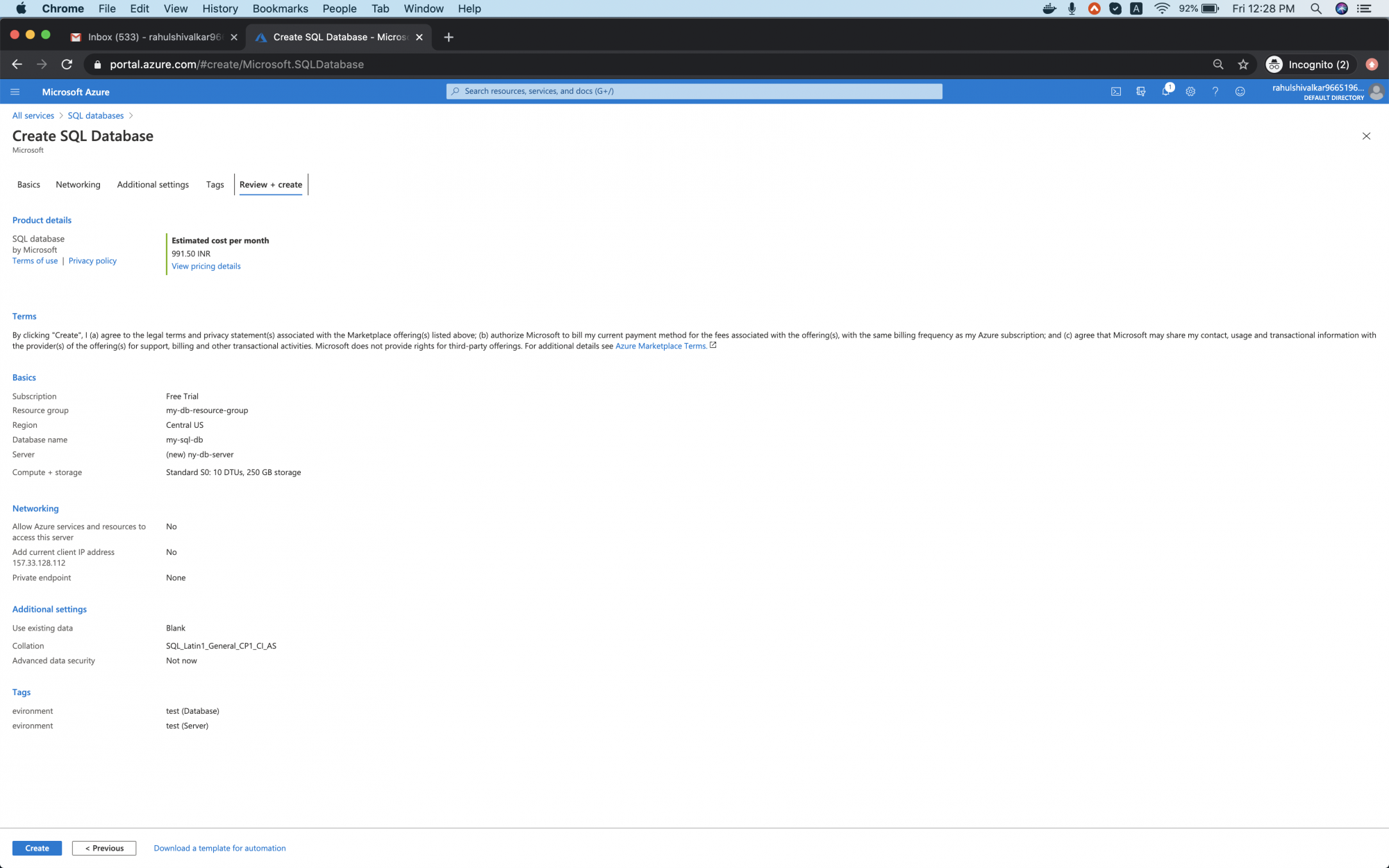The width and height of the screenshot is (1389, 868).
Task: Open the Azure portal hamburger menu
Action: [x=15, y=92]
